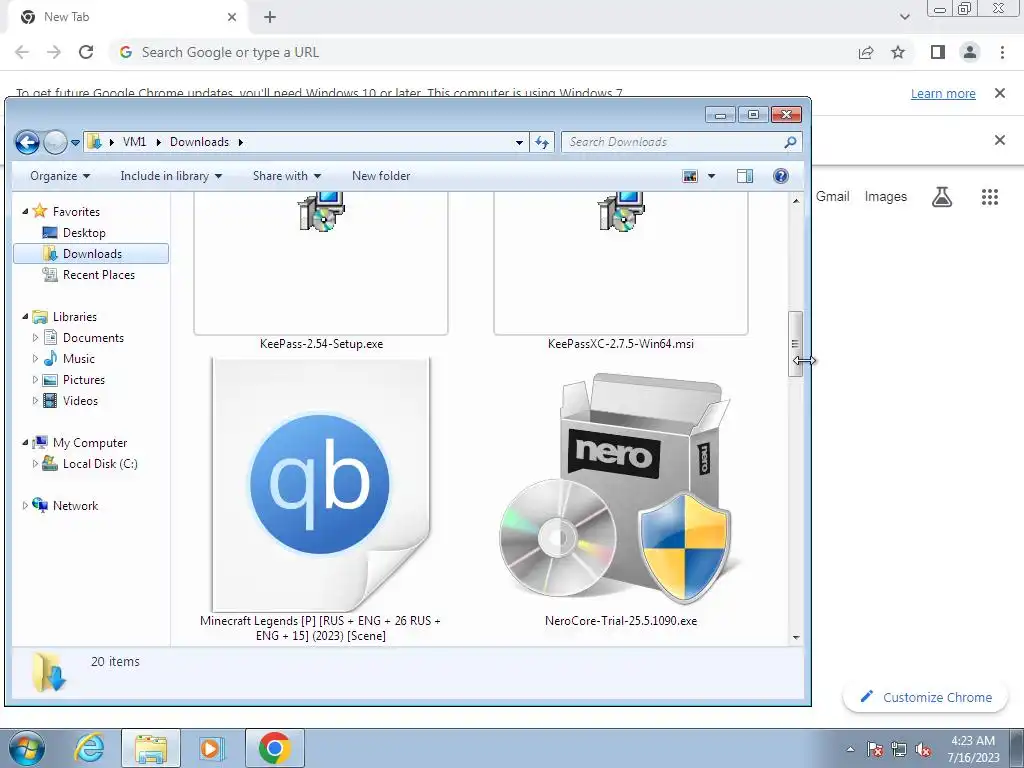Viewport: 1024px width, 768px height.
Task: Open recent pages dropdown beside Forward arrow
Action: [x=76, y=142]
